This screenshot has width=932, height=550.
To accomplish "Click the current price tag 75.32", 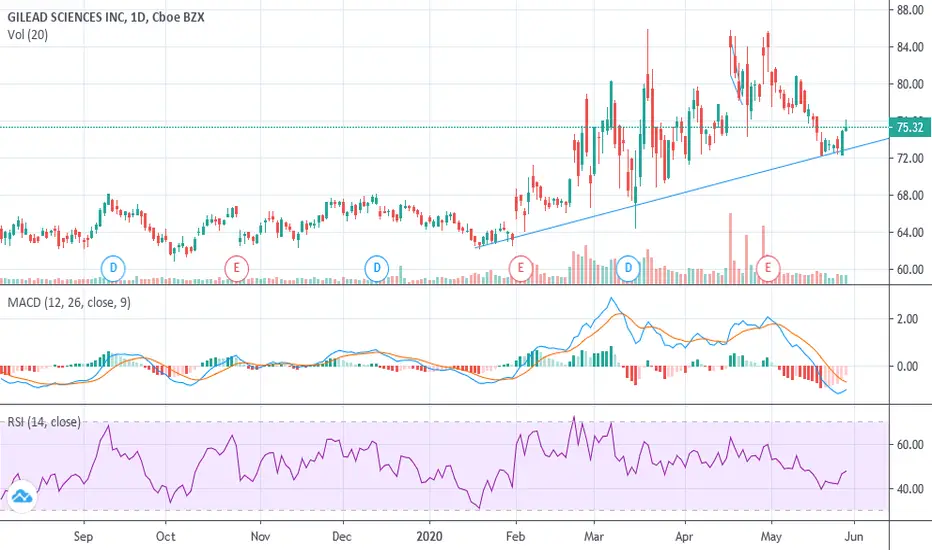I will click(x=909, y=127).
